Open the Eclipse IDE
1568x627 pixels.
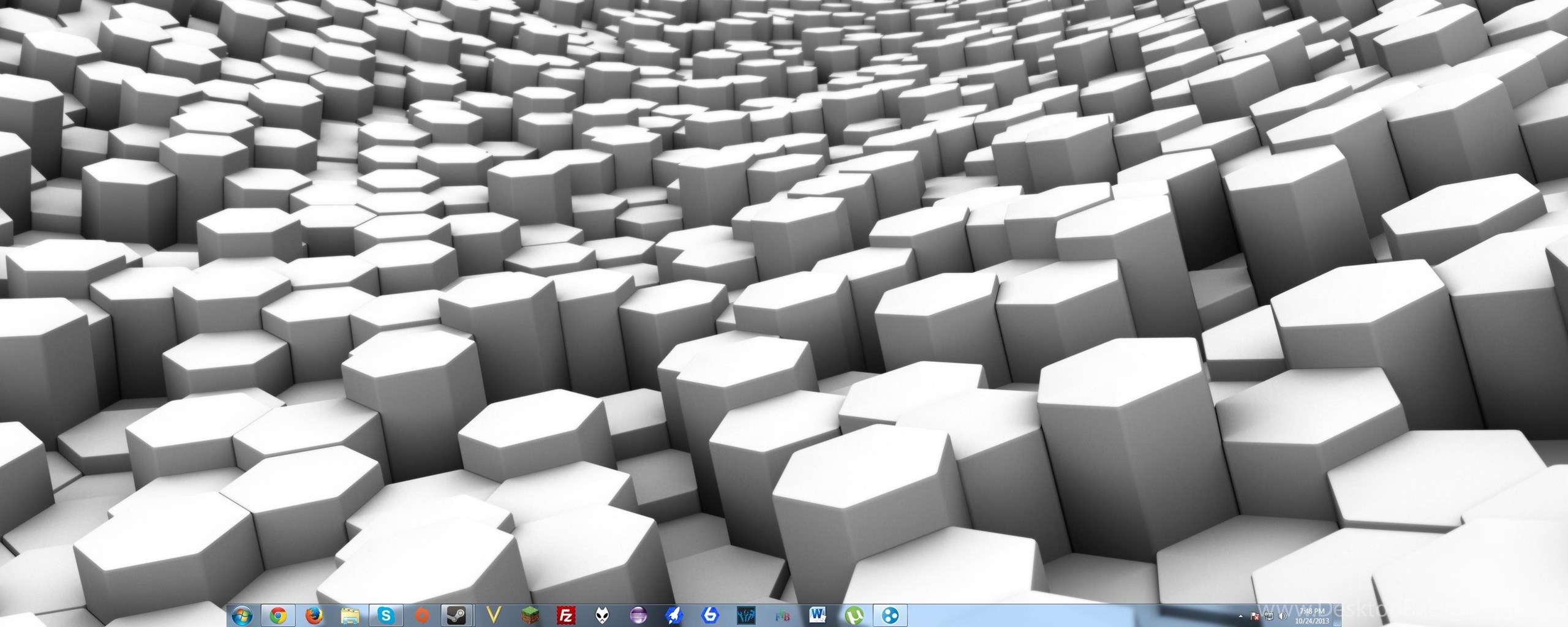pos(638,615)
